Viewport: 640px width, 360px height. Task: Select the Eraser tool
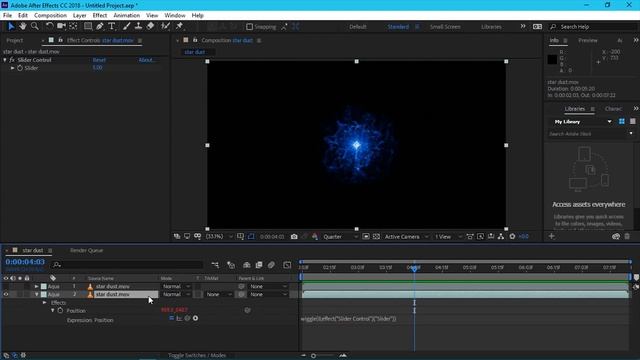coord(151,26)
